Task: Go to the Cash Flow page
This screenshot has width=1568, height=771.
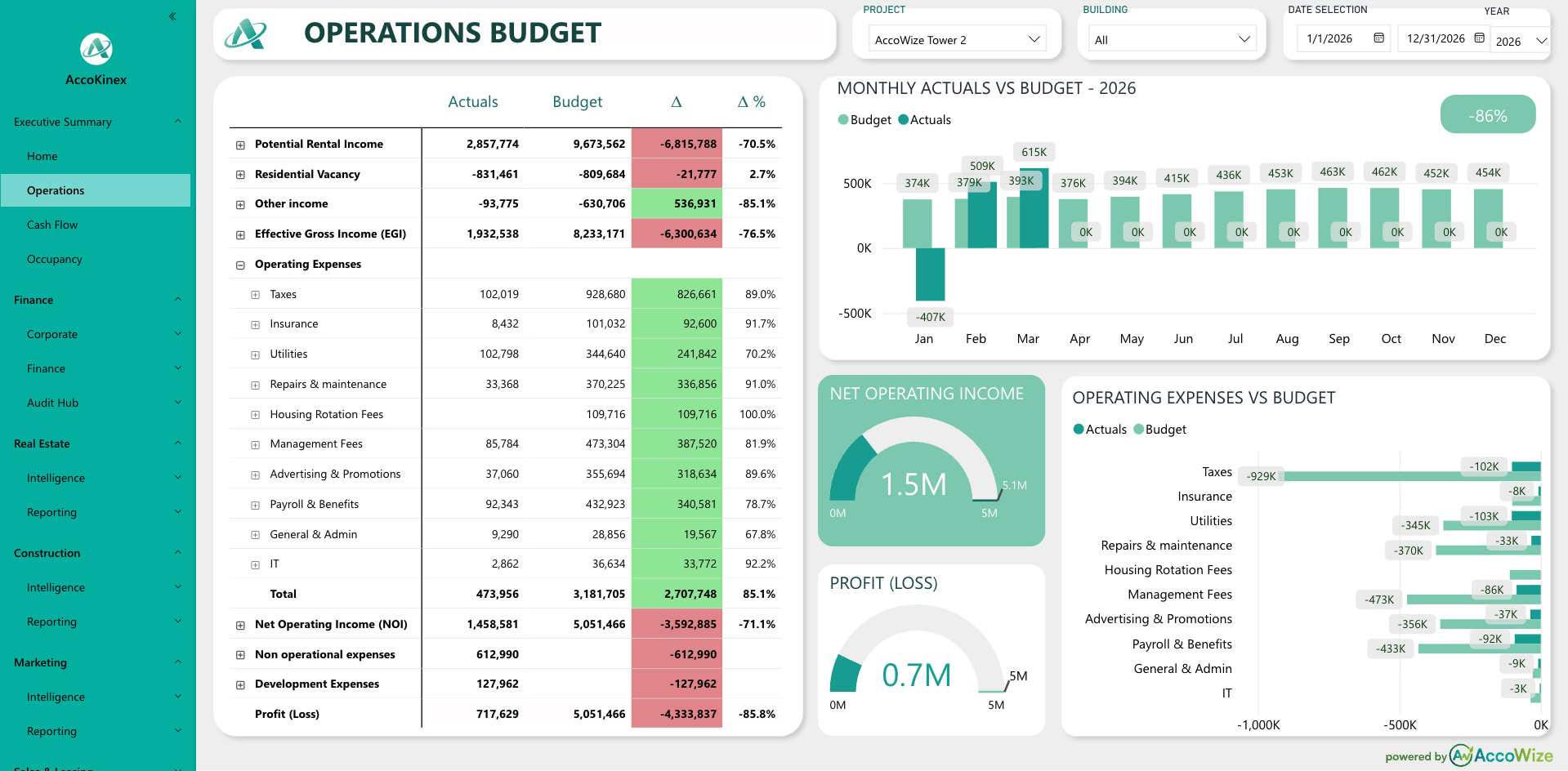Action: (x=52, y=225)
